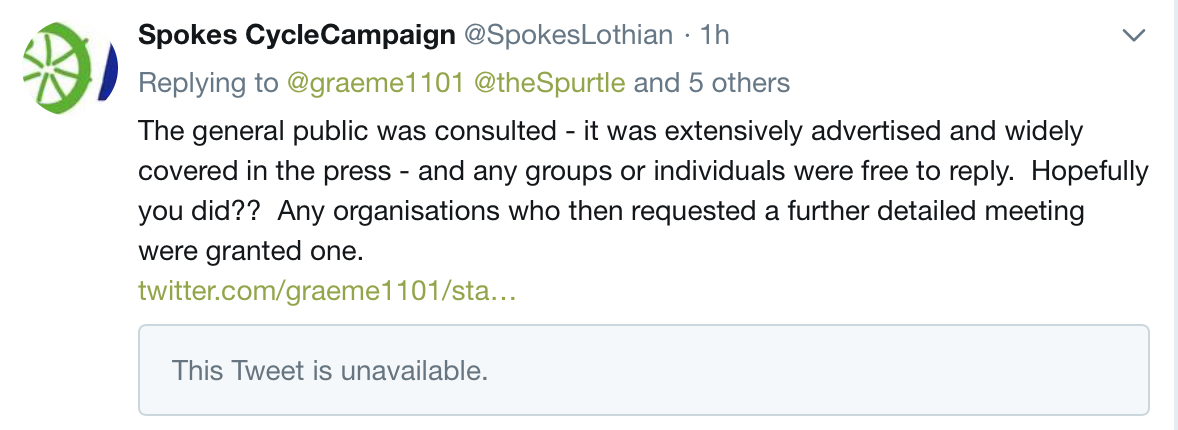Click the 'were granted one.' final line
Viewport: 1178px width, 430px height.
pyautogui.click(x=250, y=251)
